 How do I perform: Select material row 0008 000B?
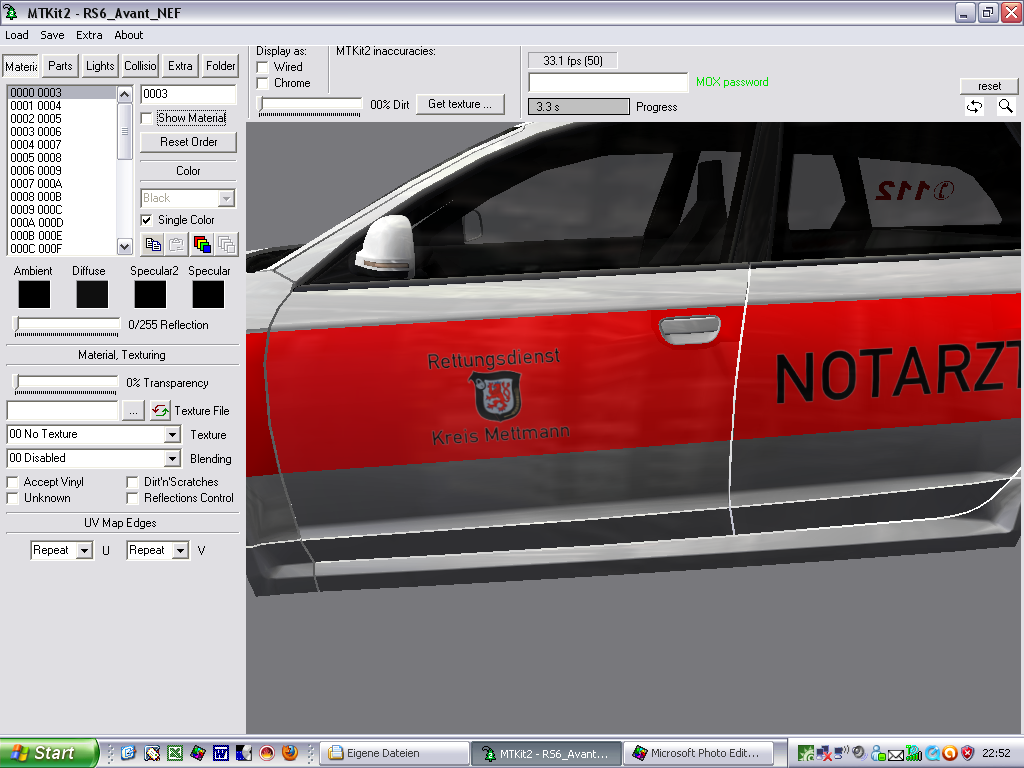tap(61, 197)
